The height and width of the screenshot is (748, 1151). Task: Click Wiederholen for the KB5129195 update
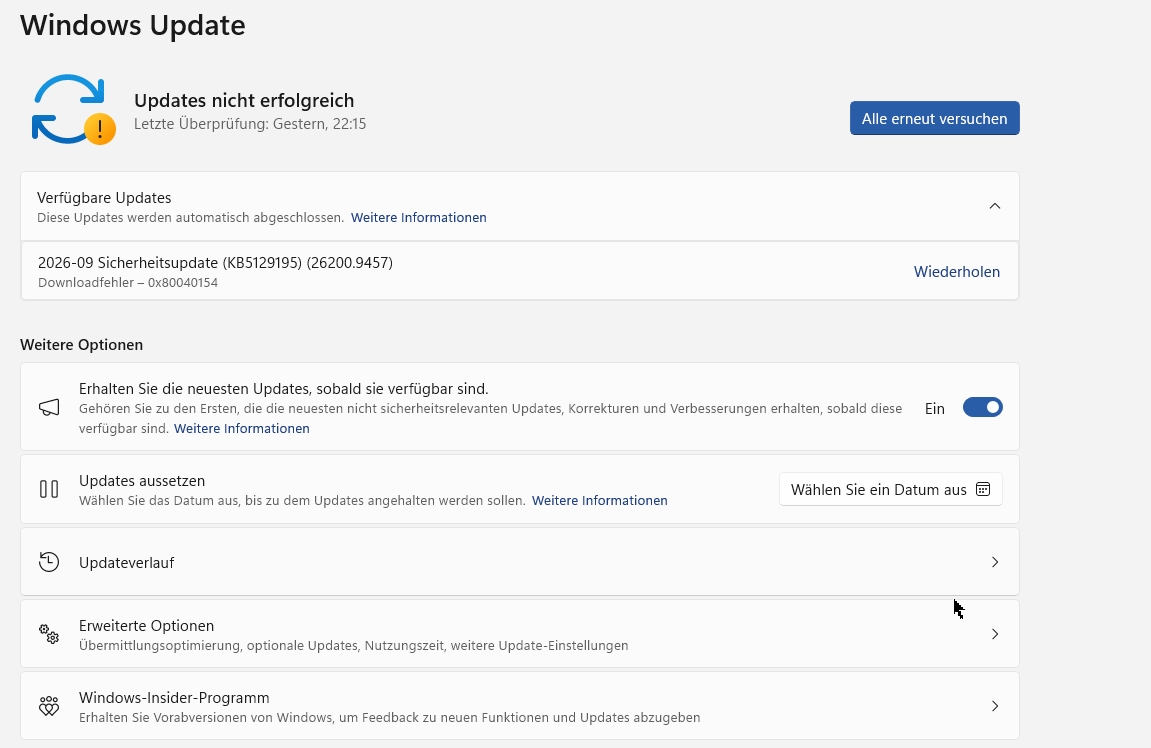click(x=956, y=272)
